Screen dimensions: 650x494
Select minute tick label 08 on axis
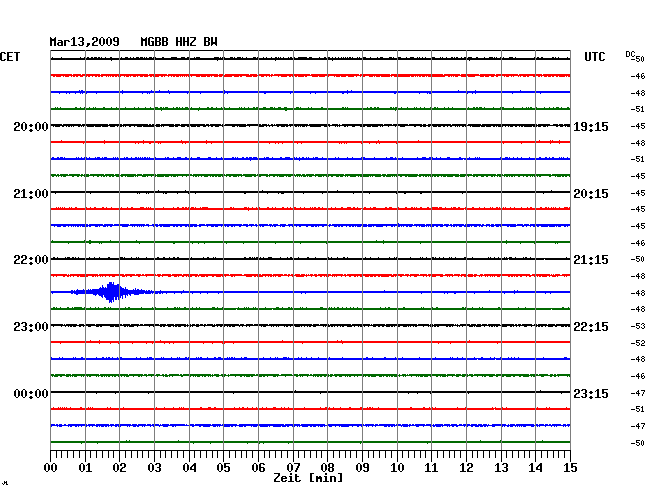[x=327, y=467]
